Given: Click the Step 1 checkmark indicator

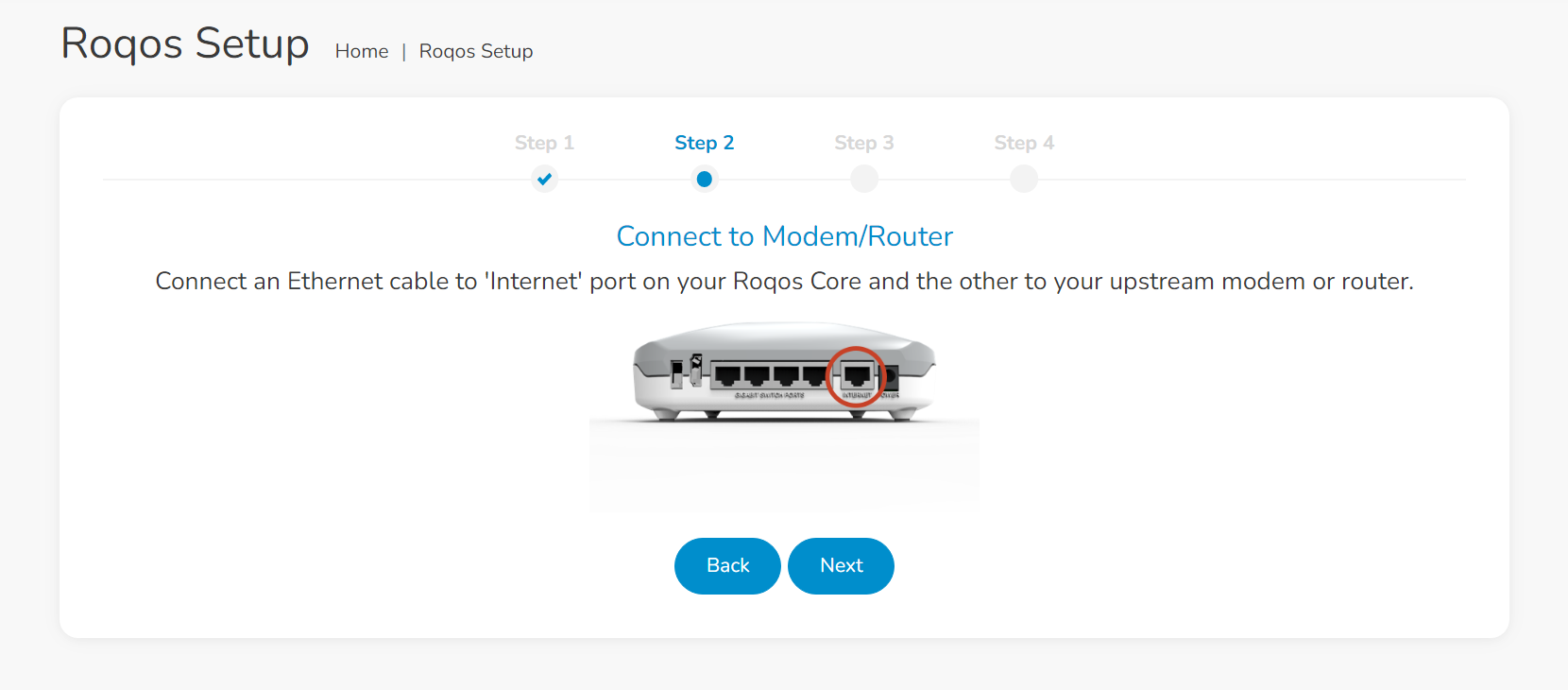Looking at the screenshot, I should (544, 179).
